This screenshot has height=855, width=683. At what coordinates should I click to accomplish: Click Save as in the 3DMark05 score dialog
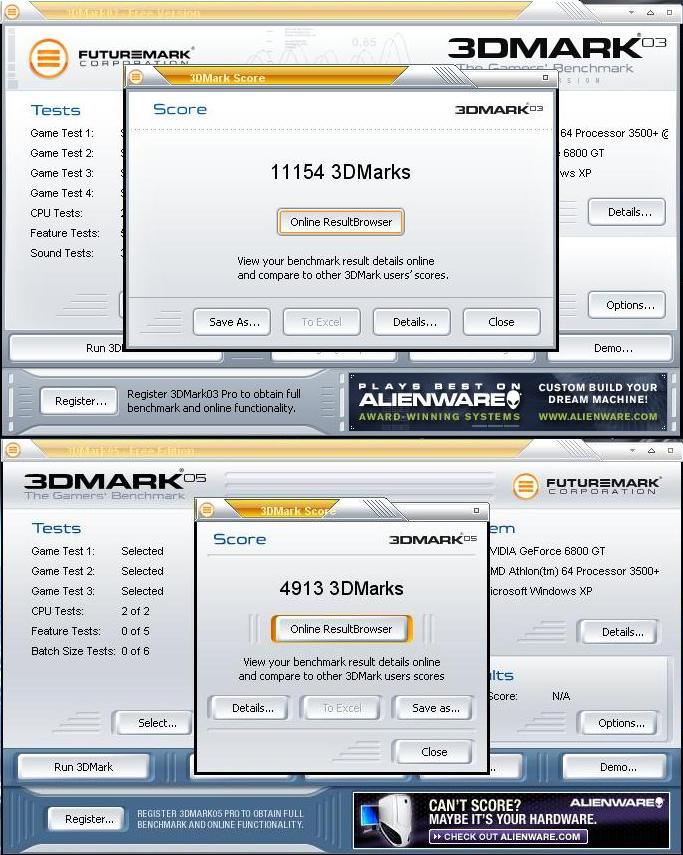coord(434,708)
